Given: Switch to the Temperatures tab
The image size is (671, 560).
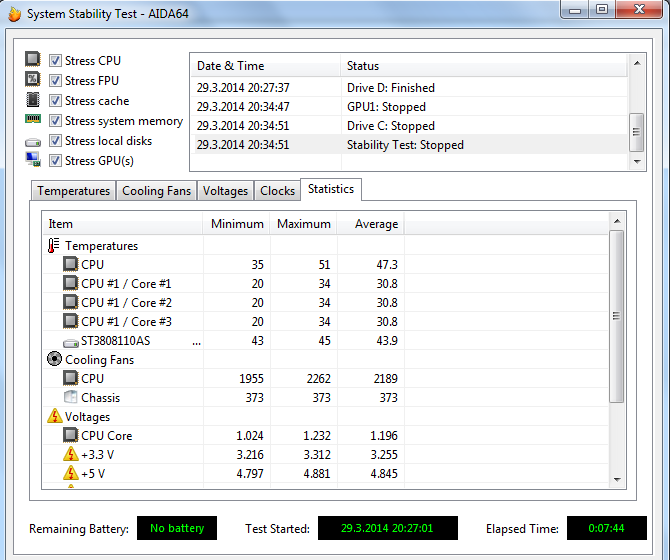Looking at the screenshot, I should [73, 191].
